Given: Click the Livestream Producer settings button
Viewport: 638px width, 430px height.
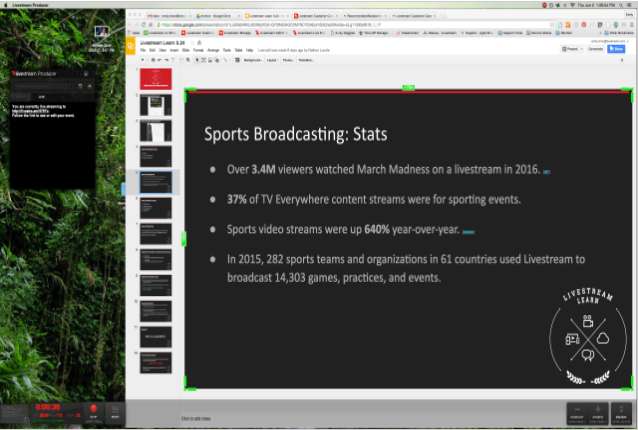Looking at the screenshot, I should (89, 86).
